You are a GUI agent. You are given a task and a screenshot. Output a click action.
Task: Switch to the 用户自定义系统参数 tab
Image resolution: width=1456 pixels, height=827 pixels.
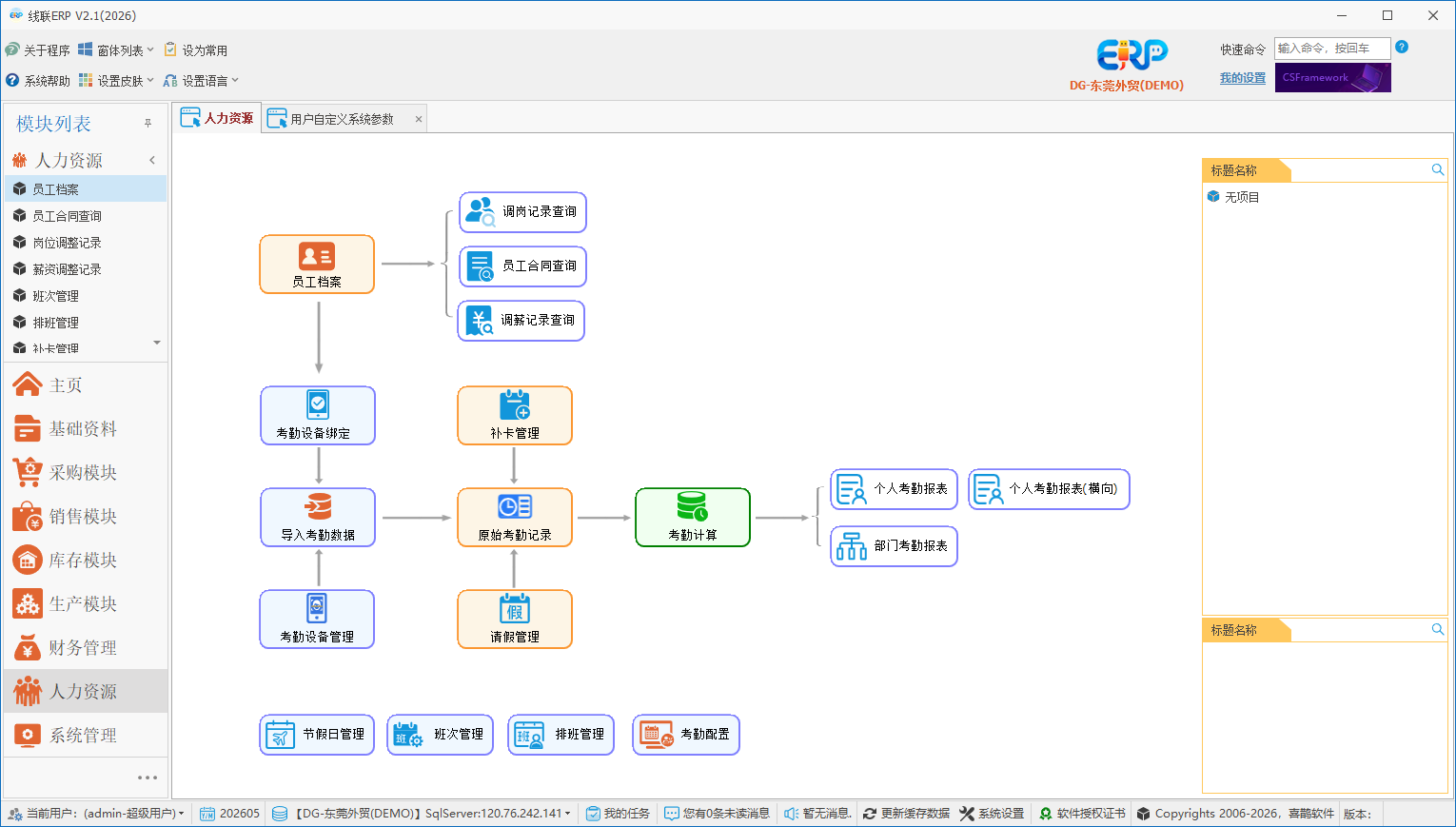(x=342, y=119)
